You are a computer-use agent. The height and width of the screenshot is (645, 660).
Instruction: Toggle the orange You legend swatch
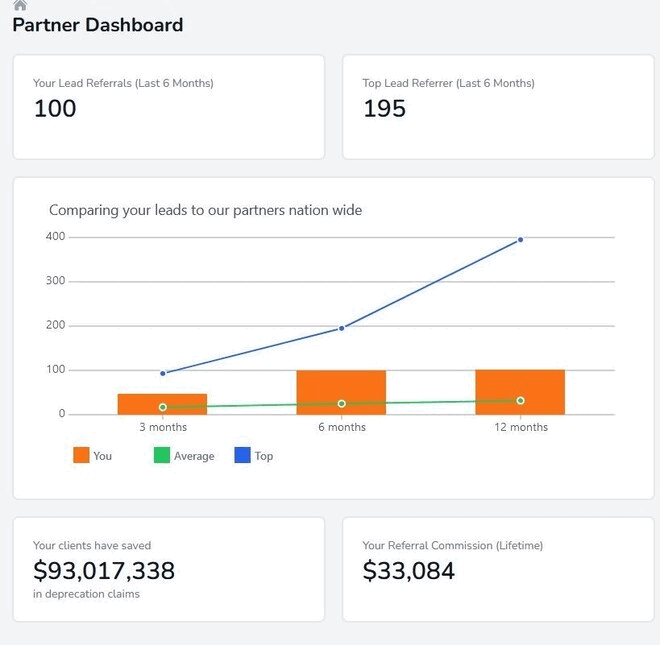82,455
